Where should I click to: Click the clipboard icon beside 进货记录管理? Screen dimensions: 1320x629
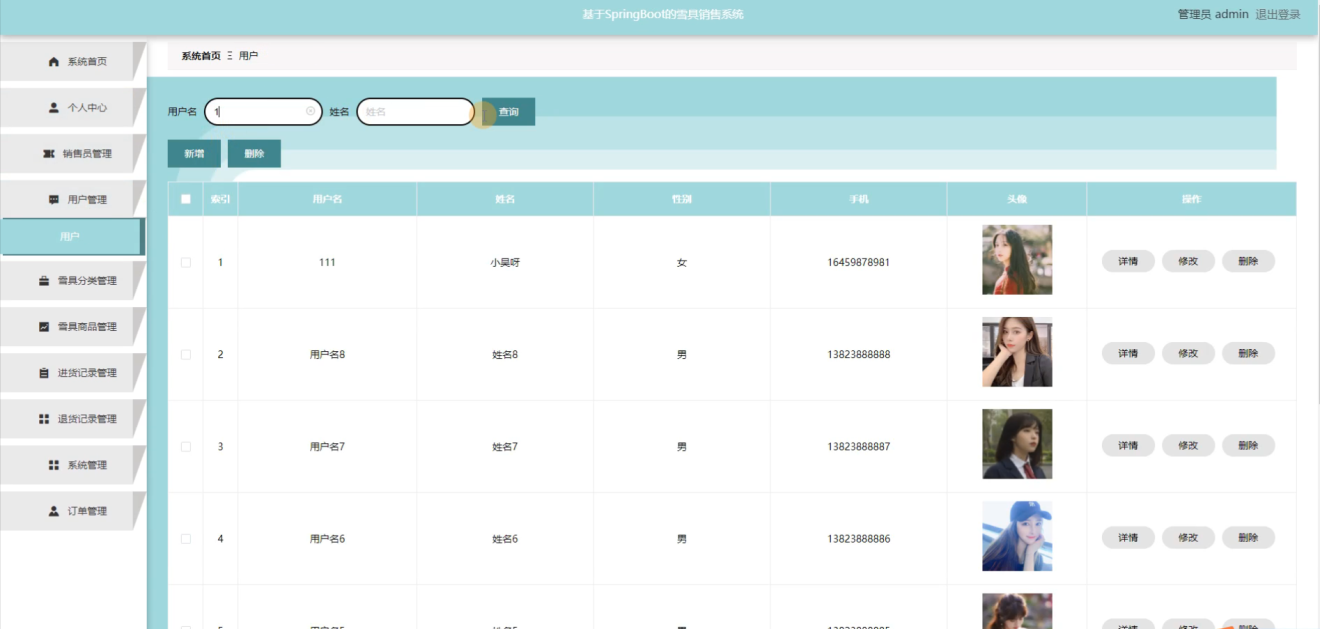[x=44, y=373]
